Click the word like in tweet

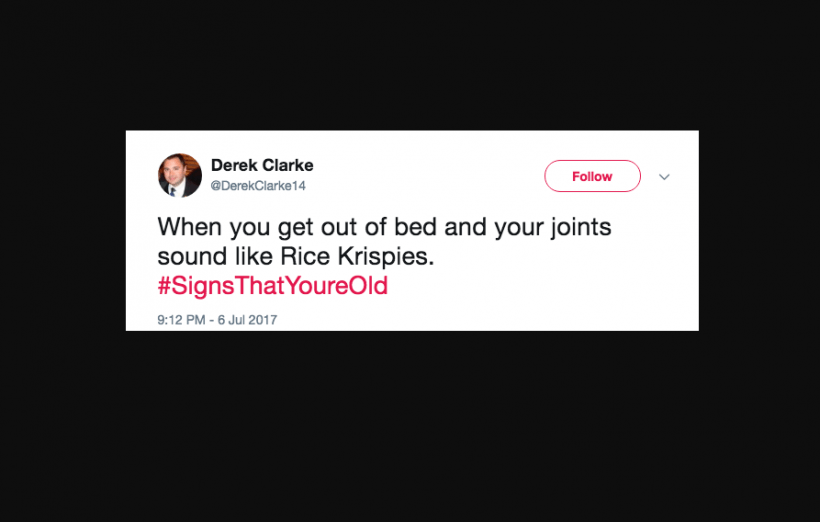[x=254, y=256]
